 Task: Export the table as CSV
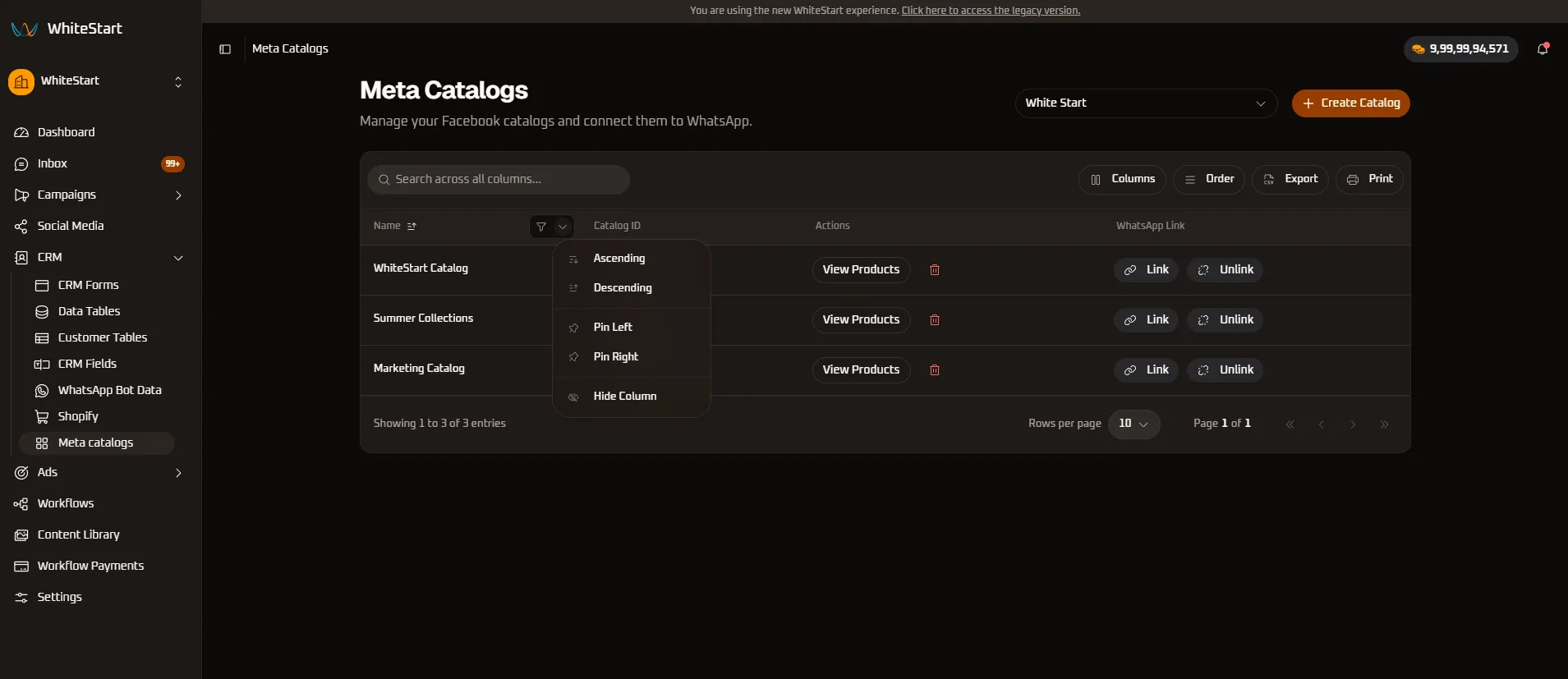(x=1290, y=180)
